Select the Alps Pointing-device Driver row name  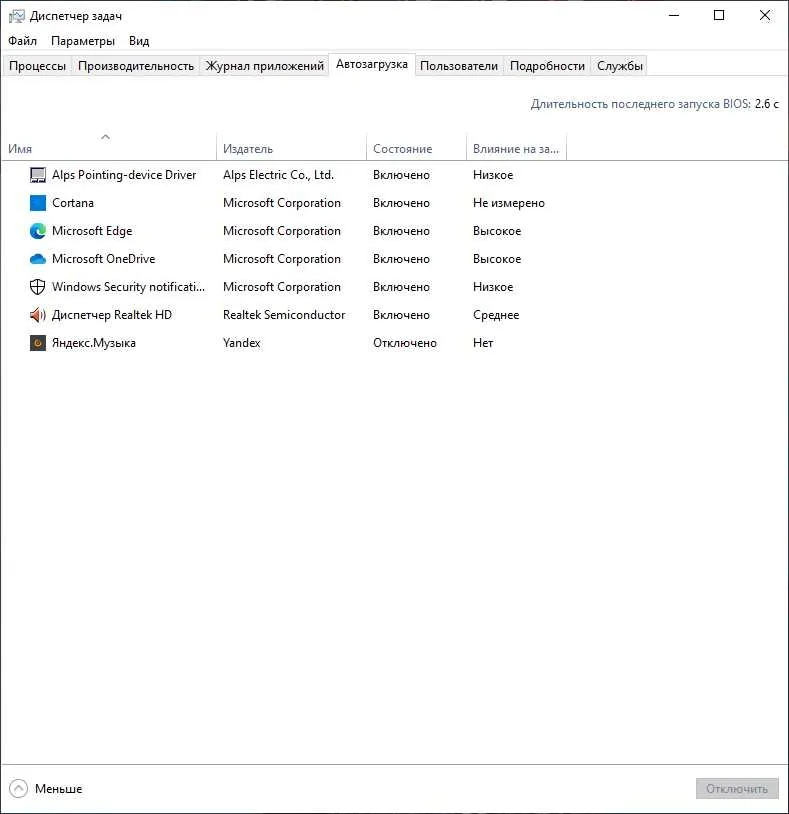click(x=124, y=175)
